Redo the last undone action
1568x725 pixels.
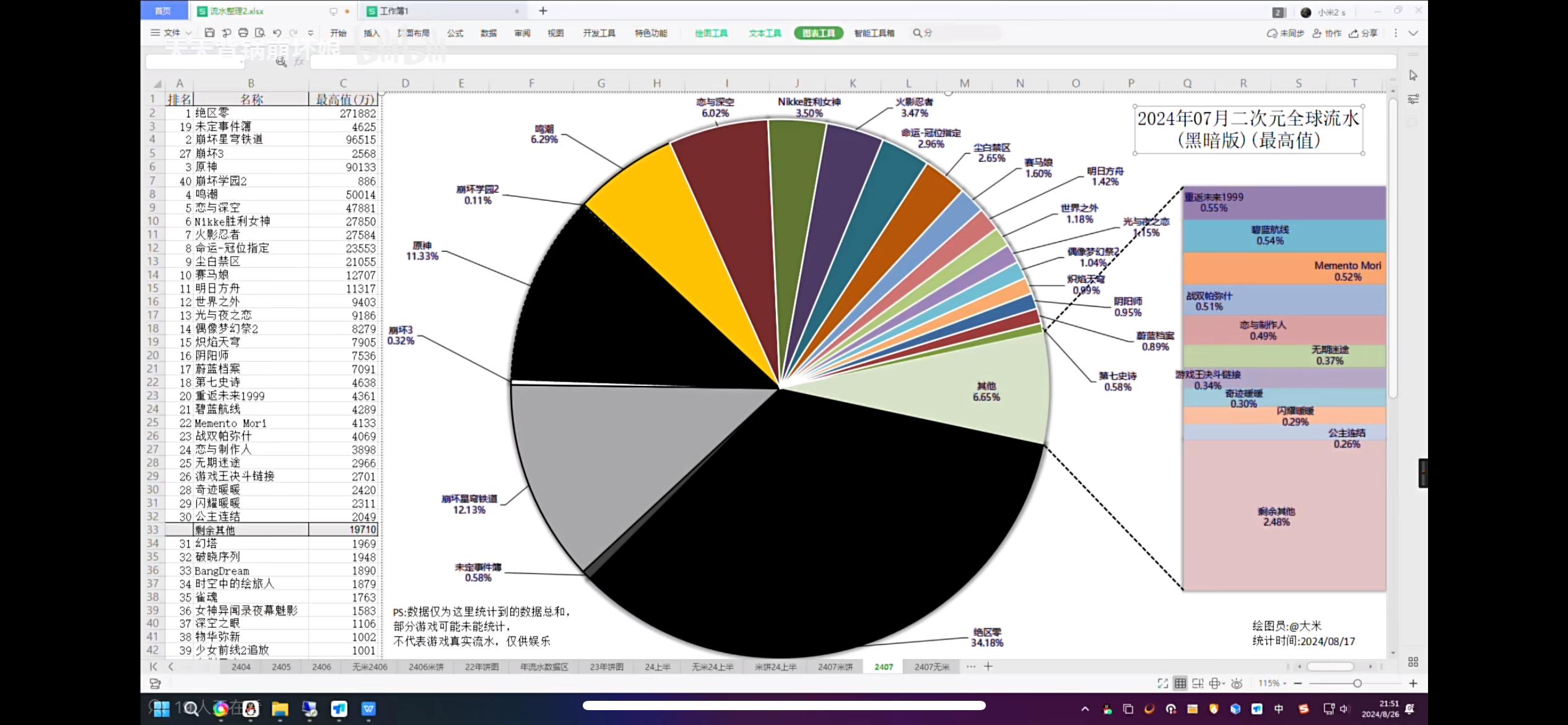[294, 33]
